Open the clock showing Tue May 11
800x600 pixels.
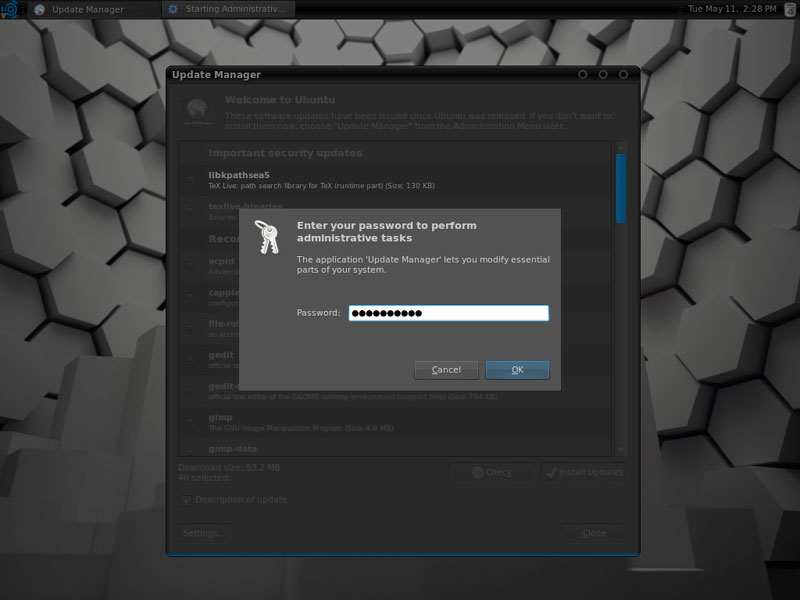click(732, 9)
